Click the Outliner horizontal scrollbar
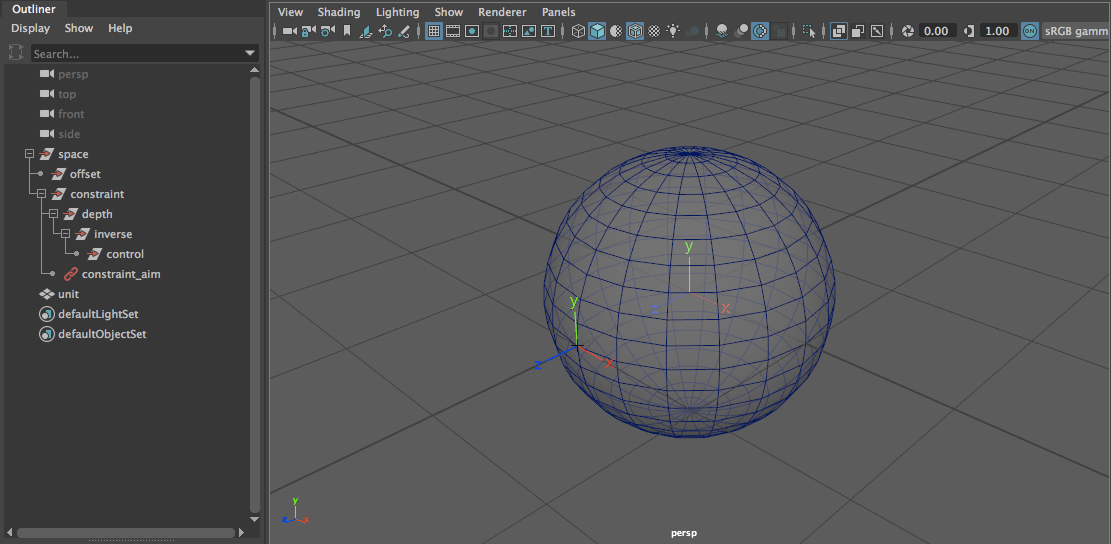 [126, 532]
